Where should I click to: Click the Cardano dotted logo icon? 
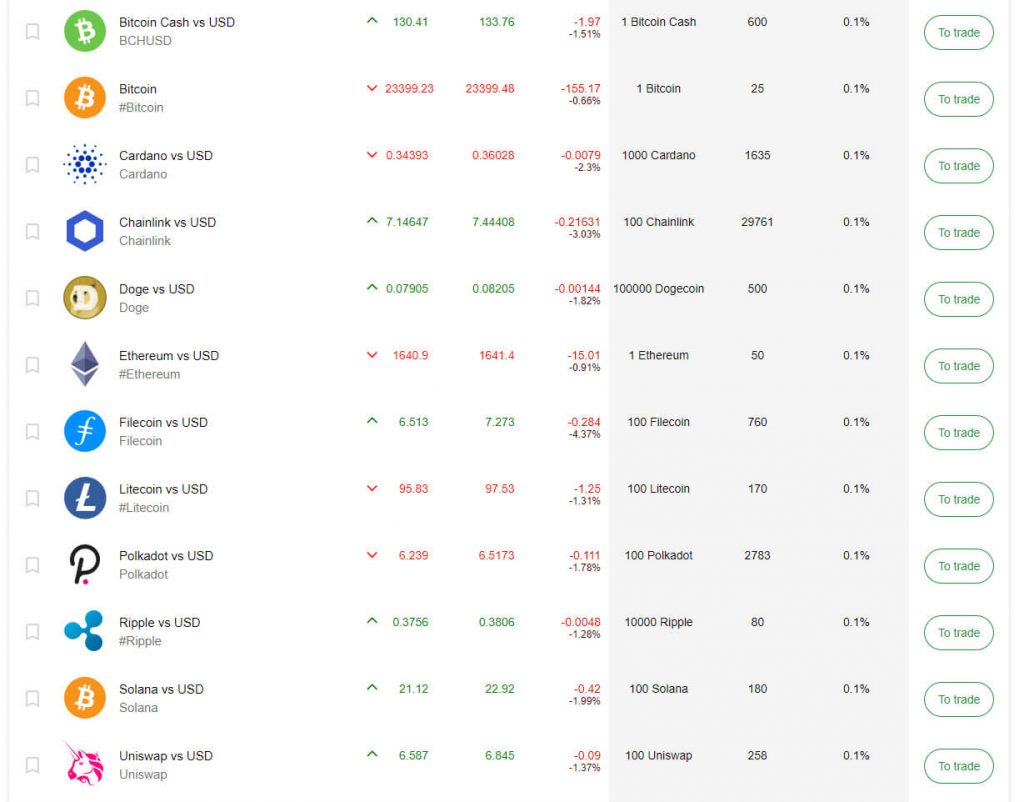click(85, 165)
